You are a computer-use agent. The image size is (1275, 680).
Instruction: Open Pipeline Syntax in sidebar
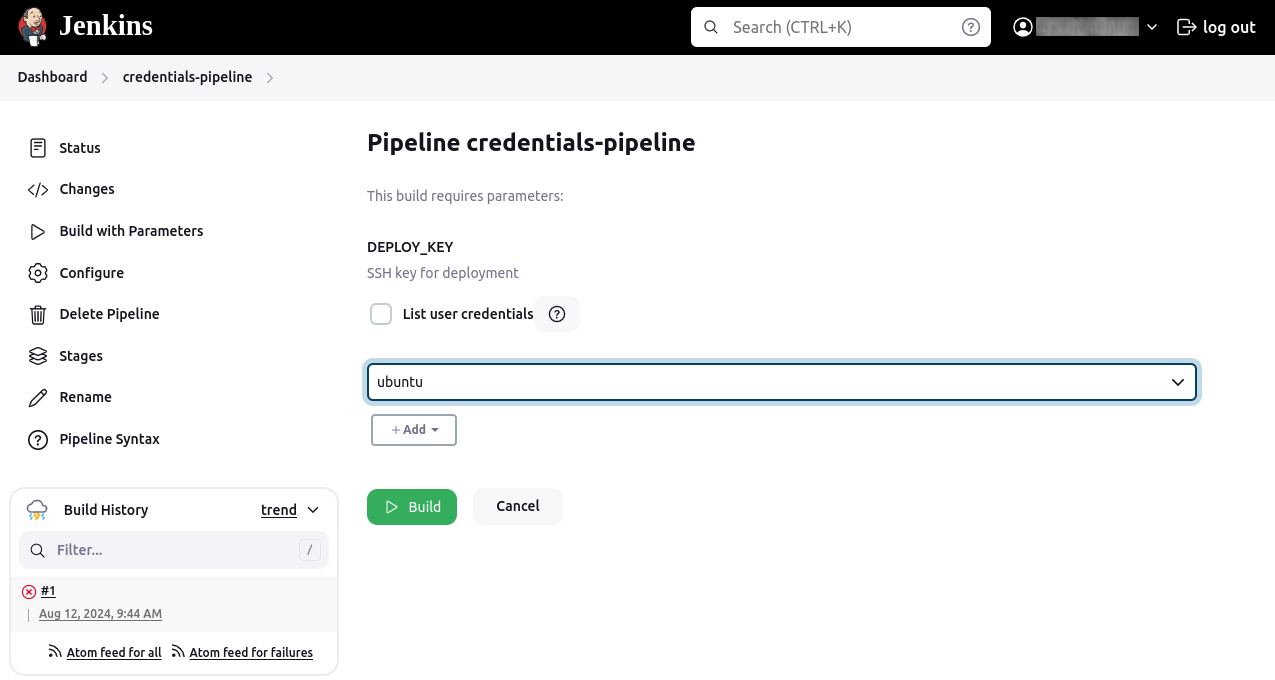[109, 439]
